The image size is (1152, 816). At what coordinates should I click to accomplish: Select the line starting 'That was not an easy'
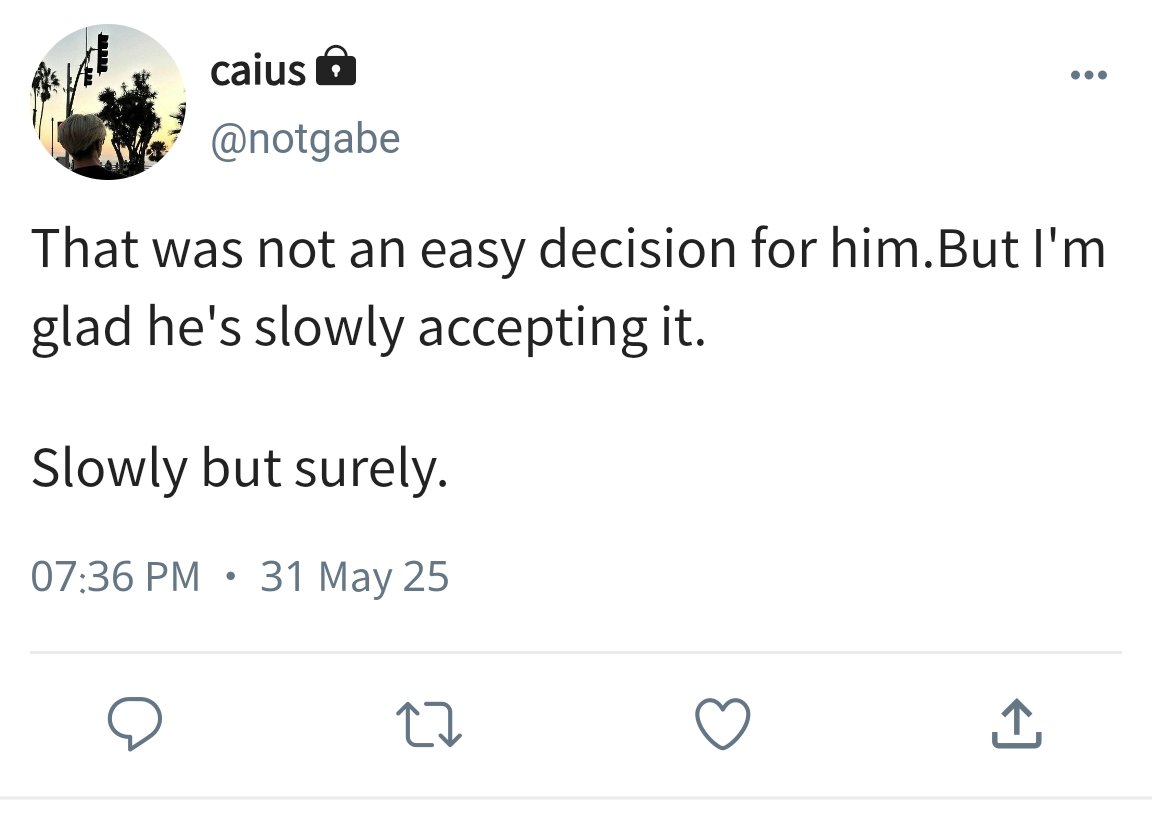tap(568, 248)
